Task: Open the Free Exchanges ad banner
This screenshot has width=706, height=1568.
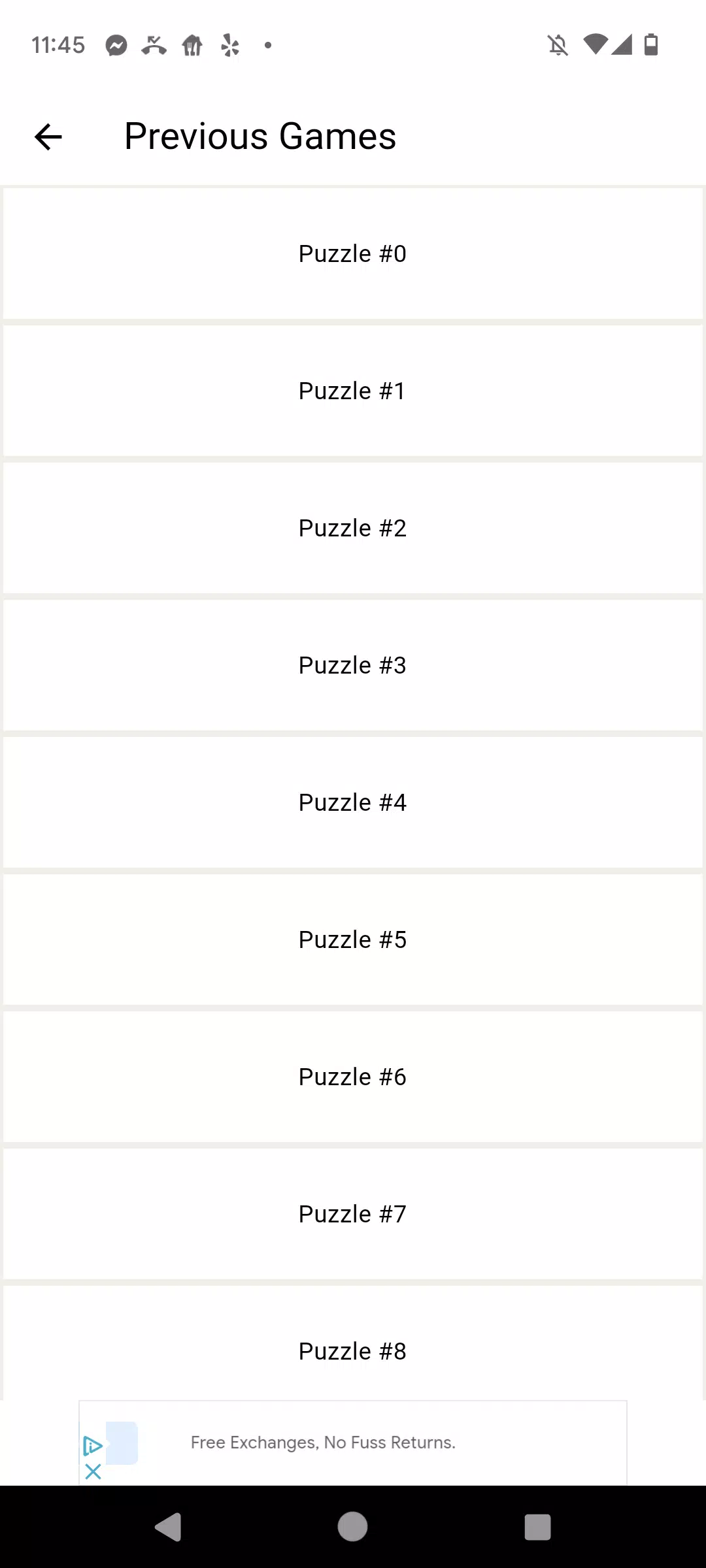Action: (353, 1443)
